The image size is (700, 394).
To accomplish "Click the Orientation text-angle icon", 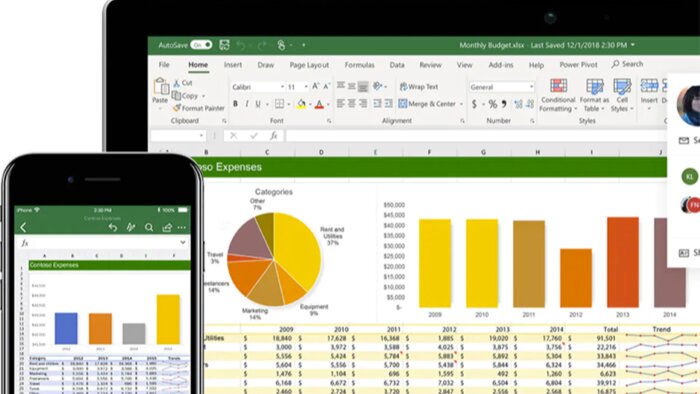I will (378, 86).
